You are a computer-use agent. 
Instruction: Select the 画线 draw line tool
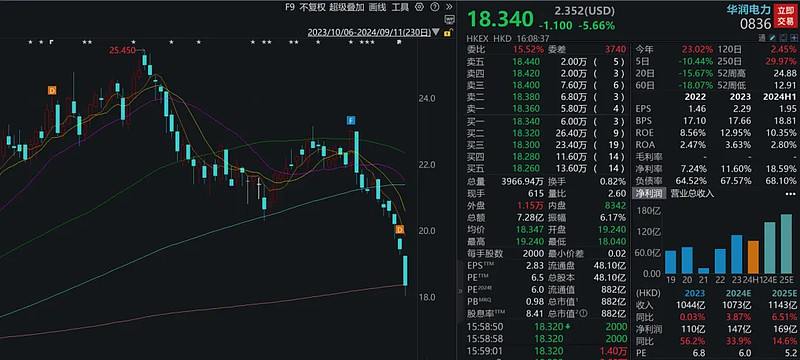[378, 7]
